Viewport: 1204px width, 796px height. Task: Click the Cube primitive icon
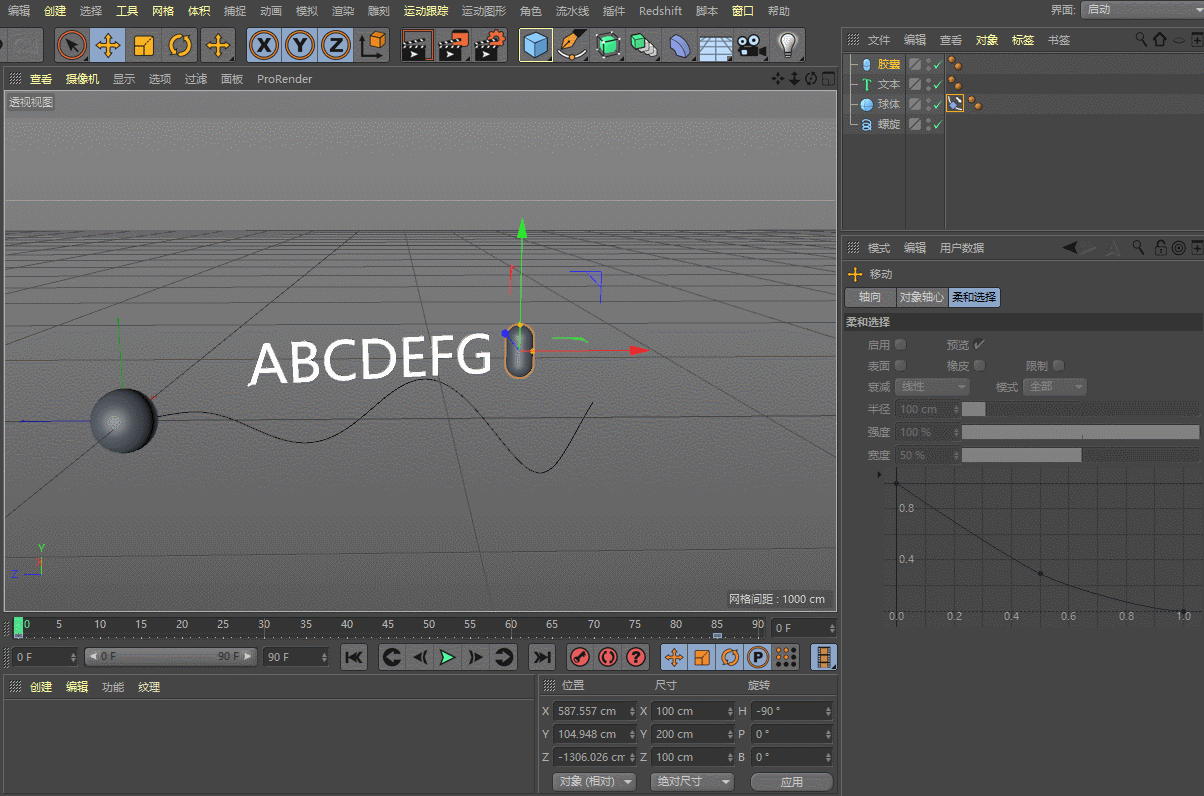coord(535,46)
